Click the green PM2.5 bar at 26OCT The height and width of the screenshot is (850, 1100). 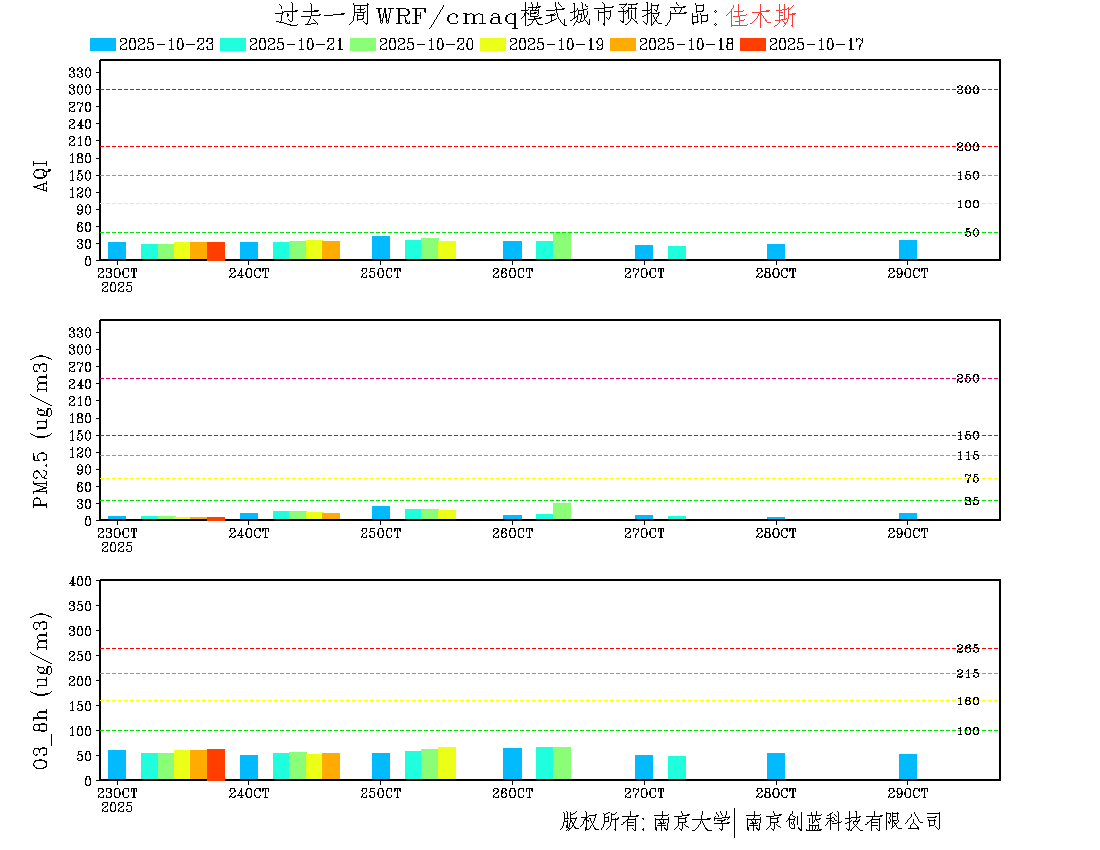pyautogui.click(x=562, y=511)
